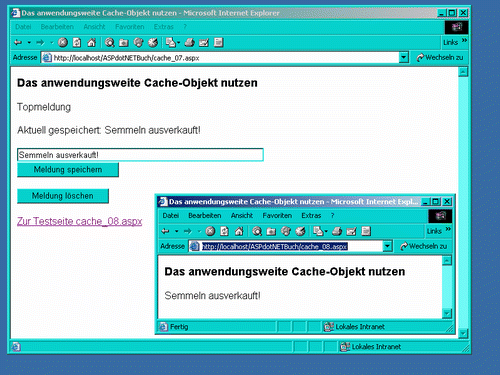Click Stop icon in front window toolbar

210,231
